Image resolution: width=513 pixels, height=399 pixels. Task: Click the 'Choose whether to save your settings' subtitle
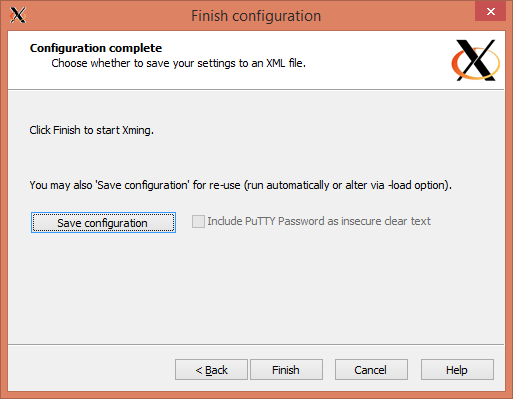178,63
